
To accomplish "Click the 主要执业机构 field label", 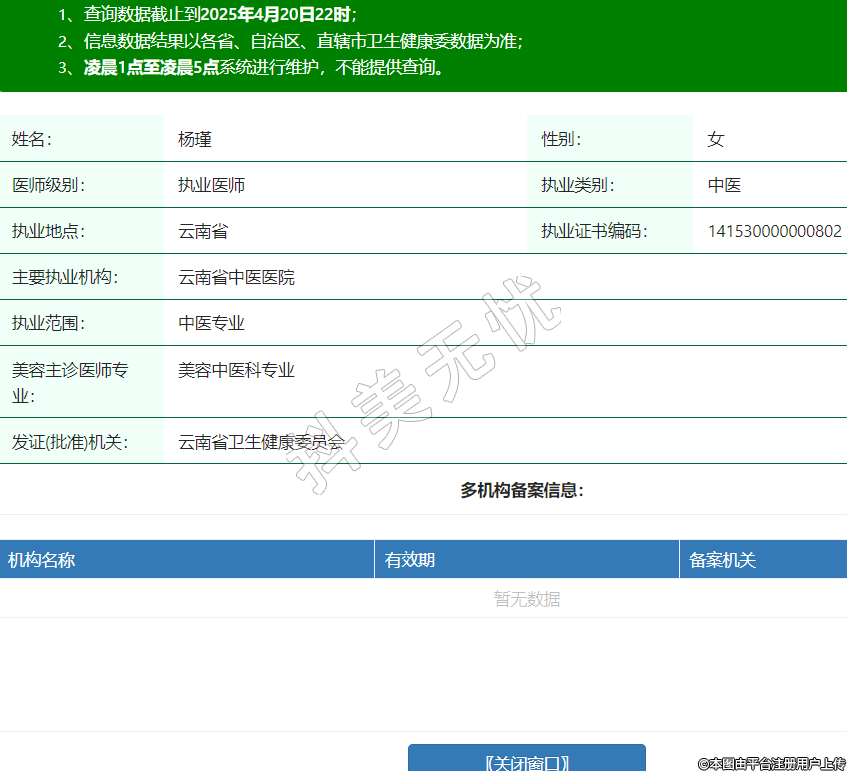I will click(x=64, y=277).
